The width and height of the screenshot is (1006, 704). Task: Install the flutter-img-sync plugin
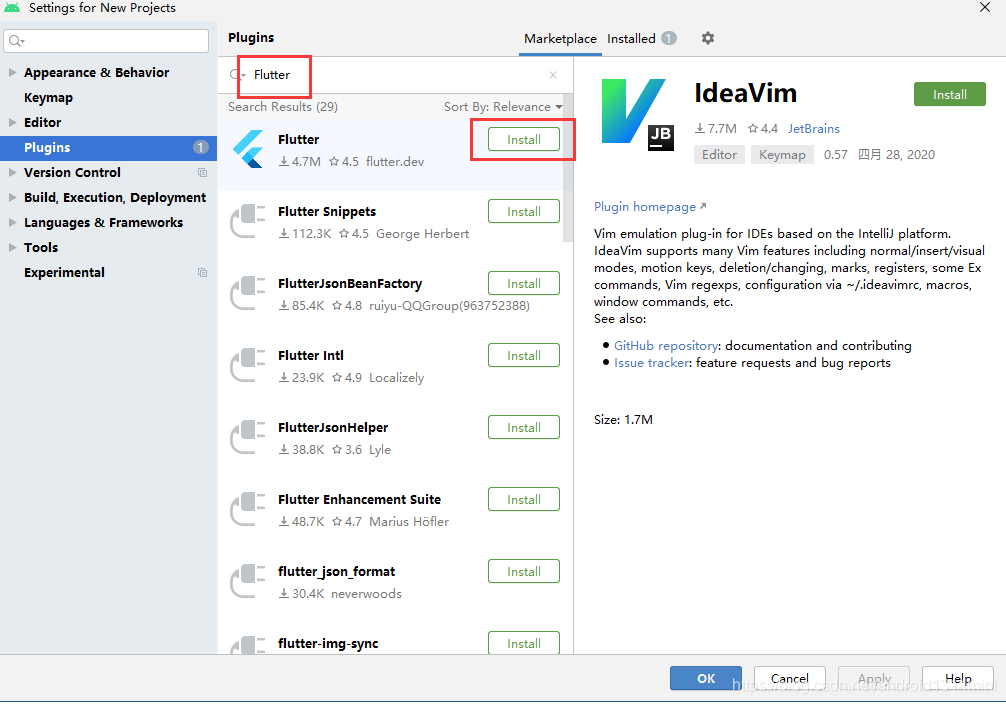pos(524,642)
